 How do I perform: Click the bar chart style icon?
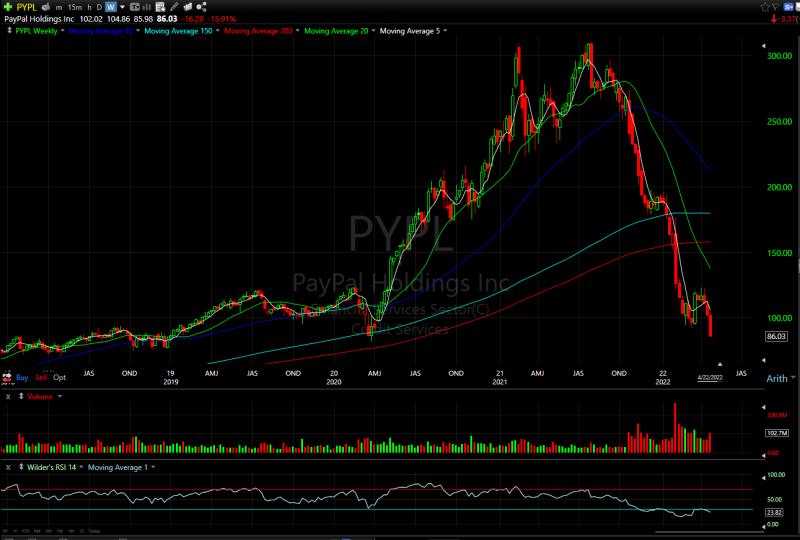point(147,7)
